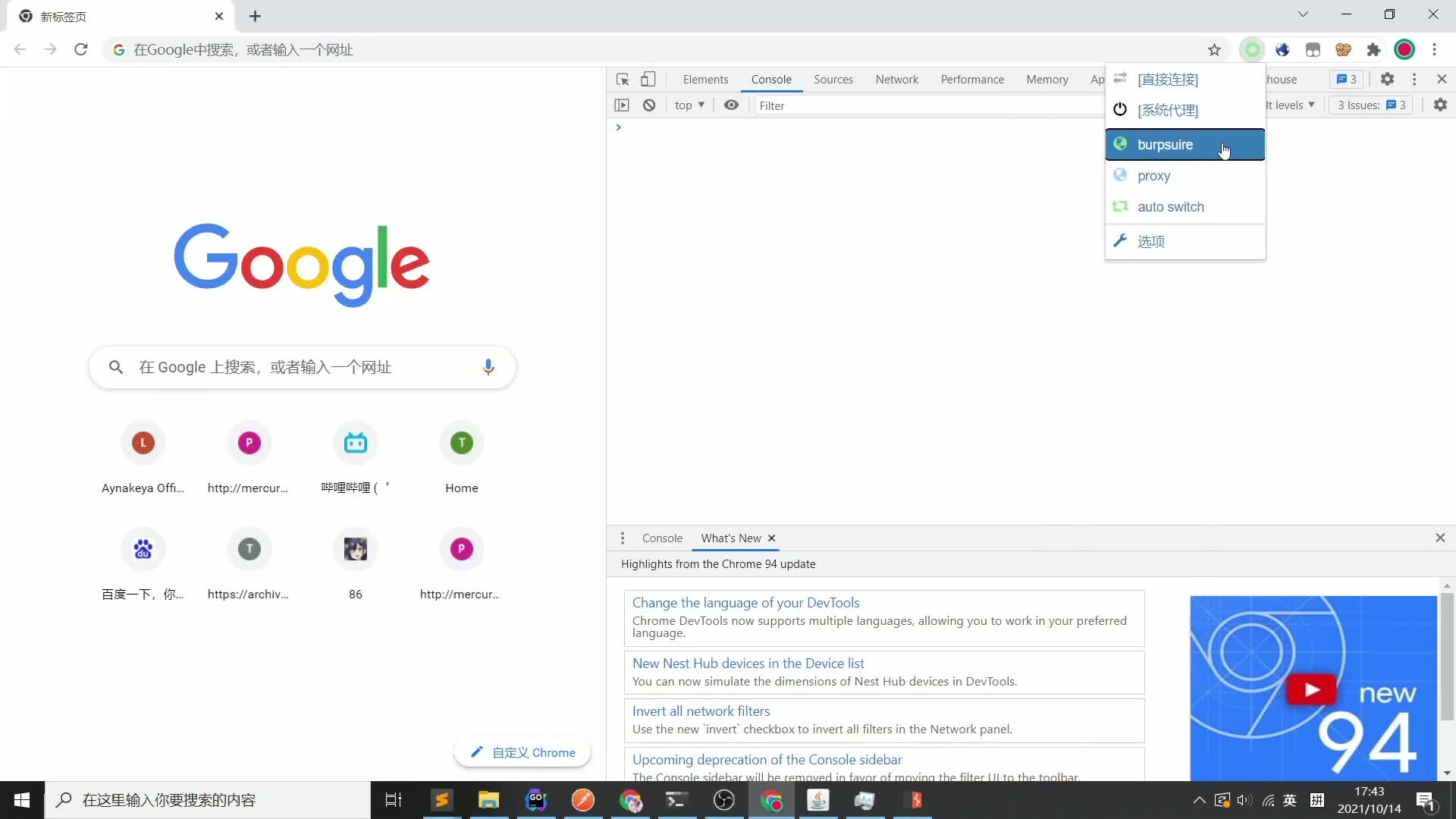Screen dimensions: 1456x819
Task: Open Sublime Text from the taskbar
Action: tap(441, 800)
